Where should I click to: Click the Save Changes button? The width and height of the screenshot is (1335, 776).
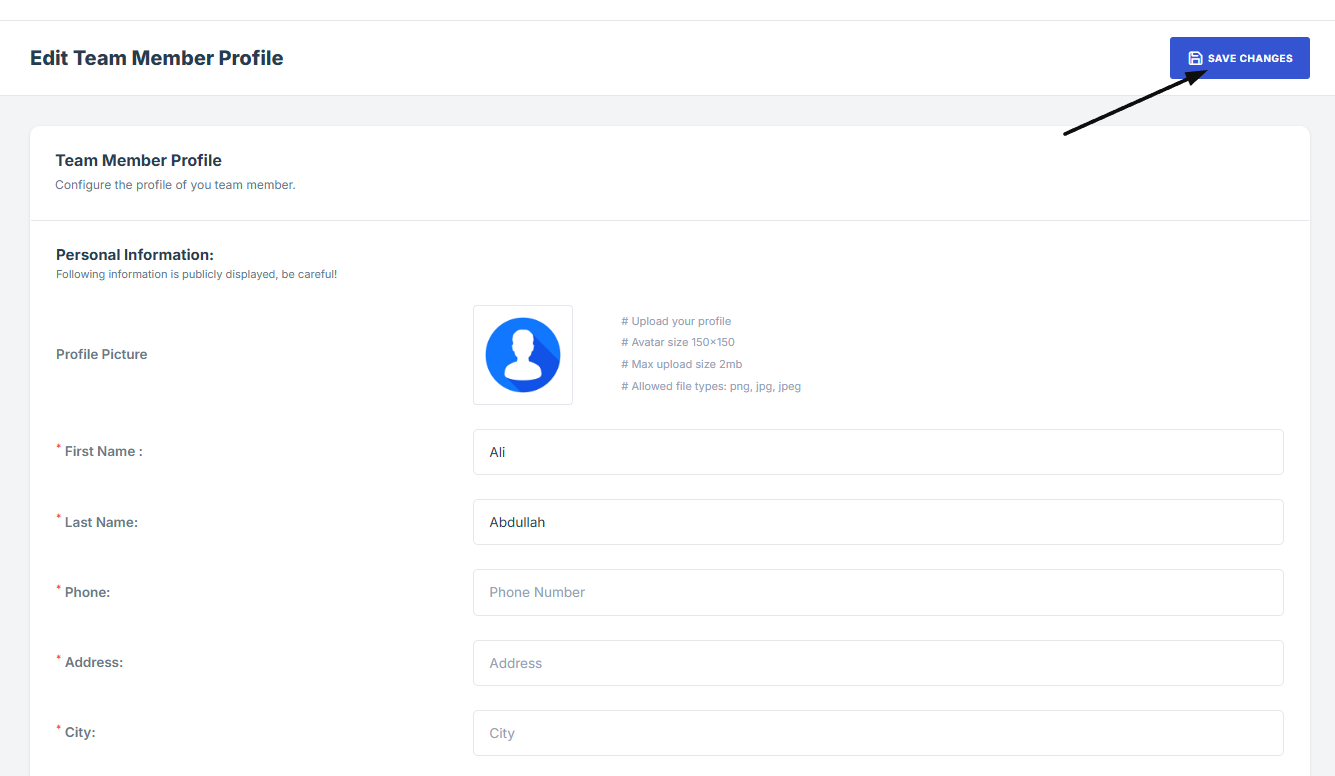[x=1240, y=58]
